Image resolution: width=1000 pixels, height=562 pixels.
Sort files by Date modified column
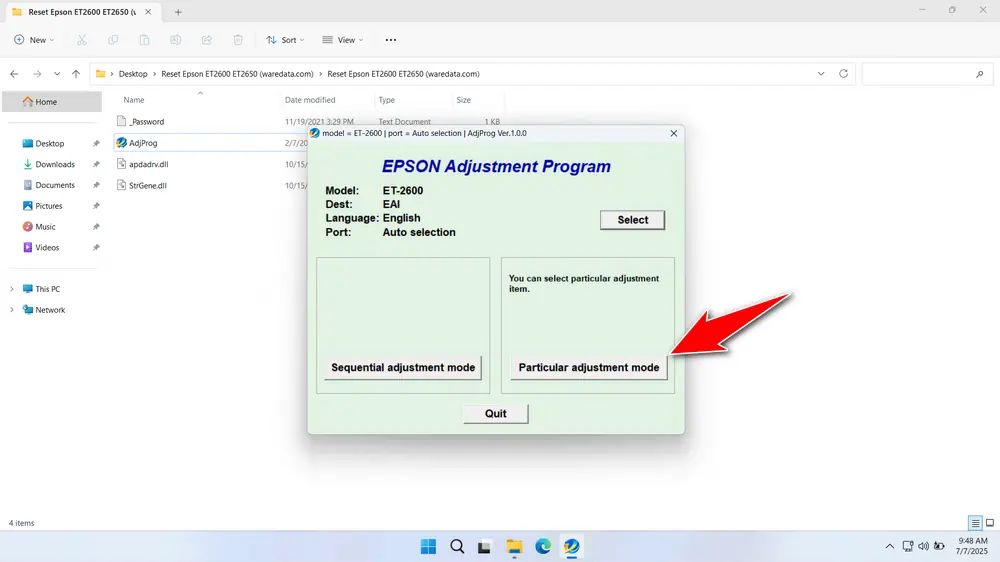(x=310, y=100)
